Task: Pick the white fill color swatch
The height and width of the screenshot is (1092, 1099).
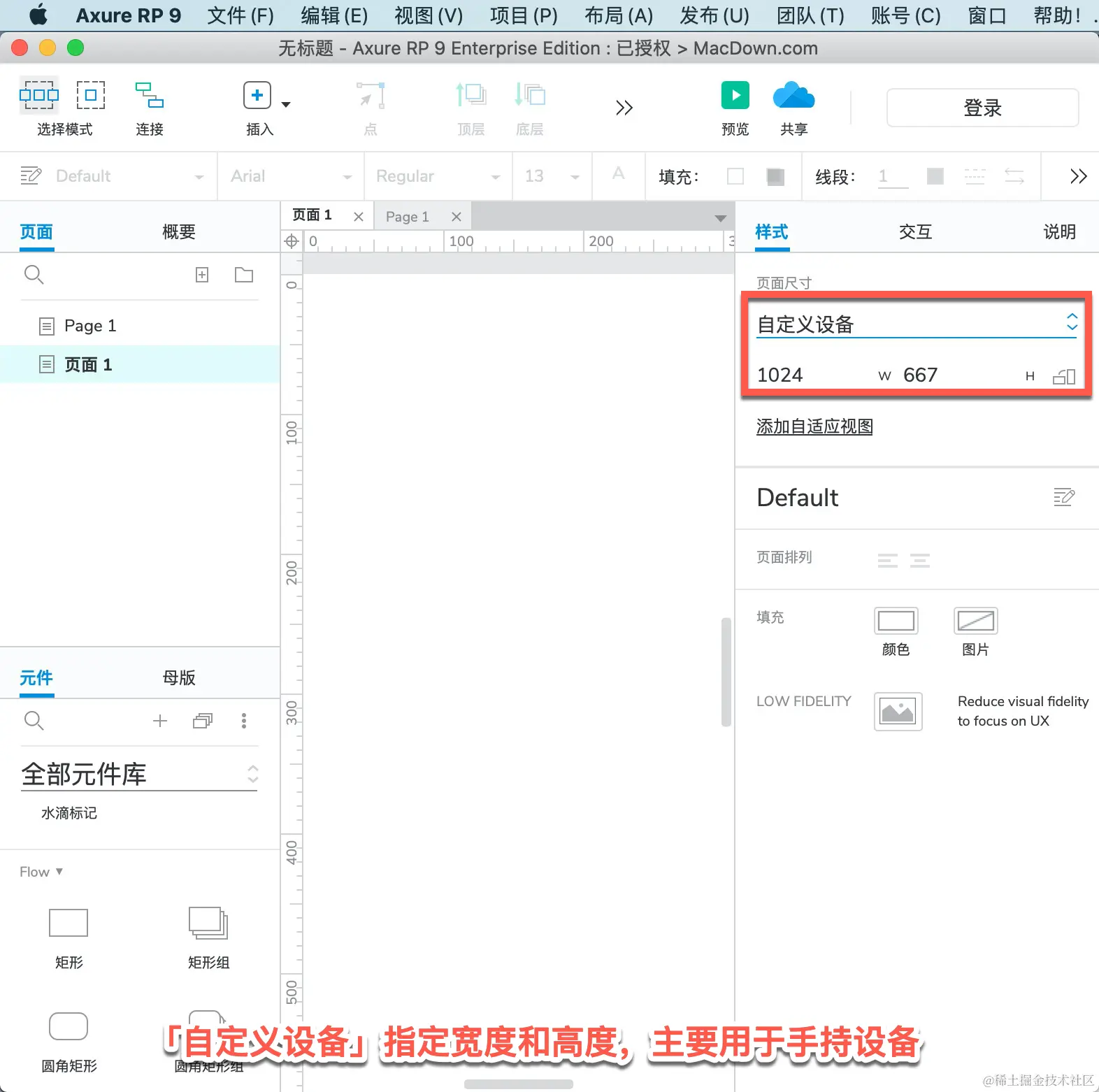Action: click(x=735, y=176)
